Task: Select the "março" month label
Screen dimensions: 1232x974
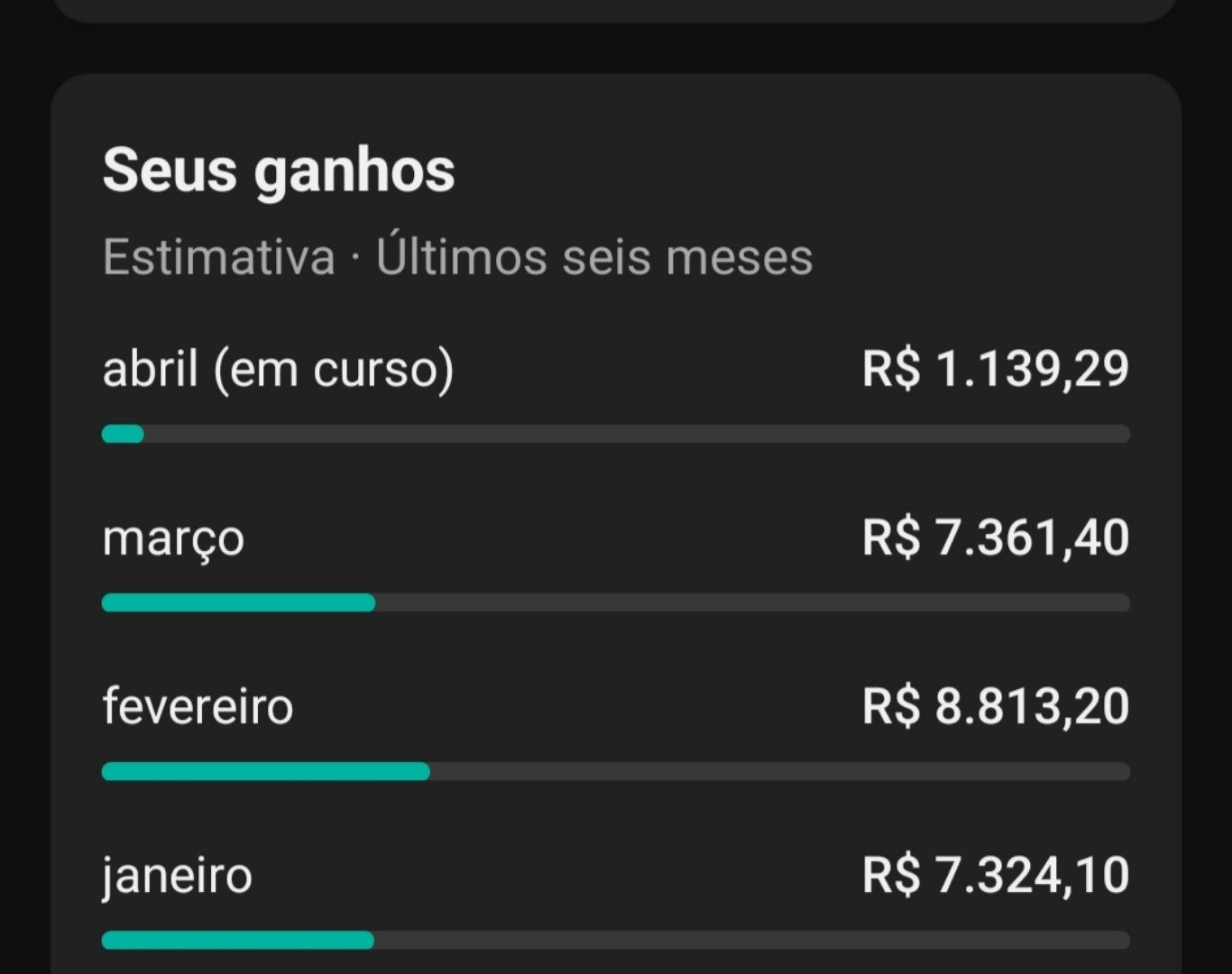Action: [x=173, y=538]
